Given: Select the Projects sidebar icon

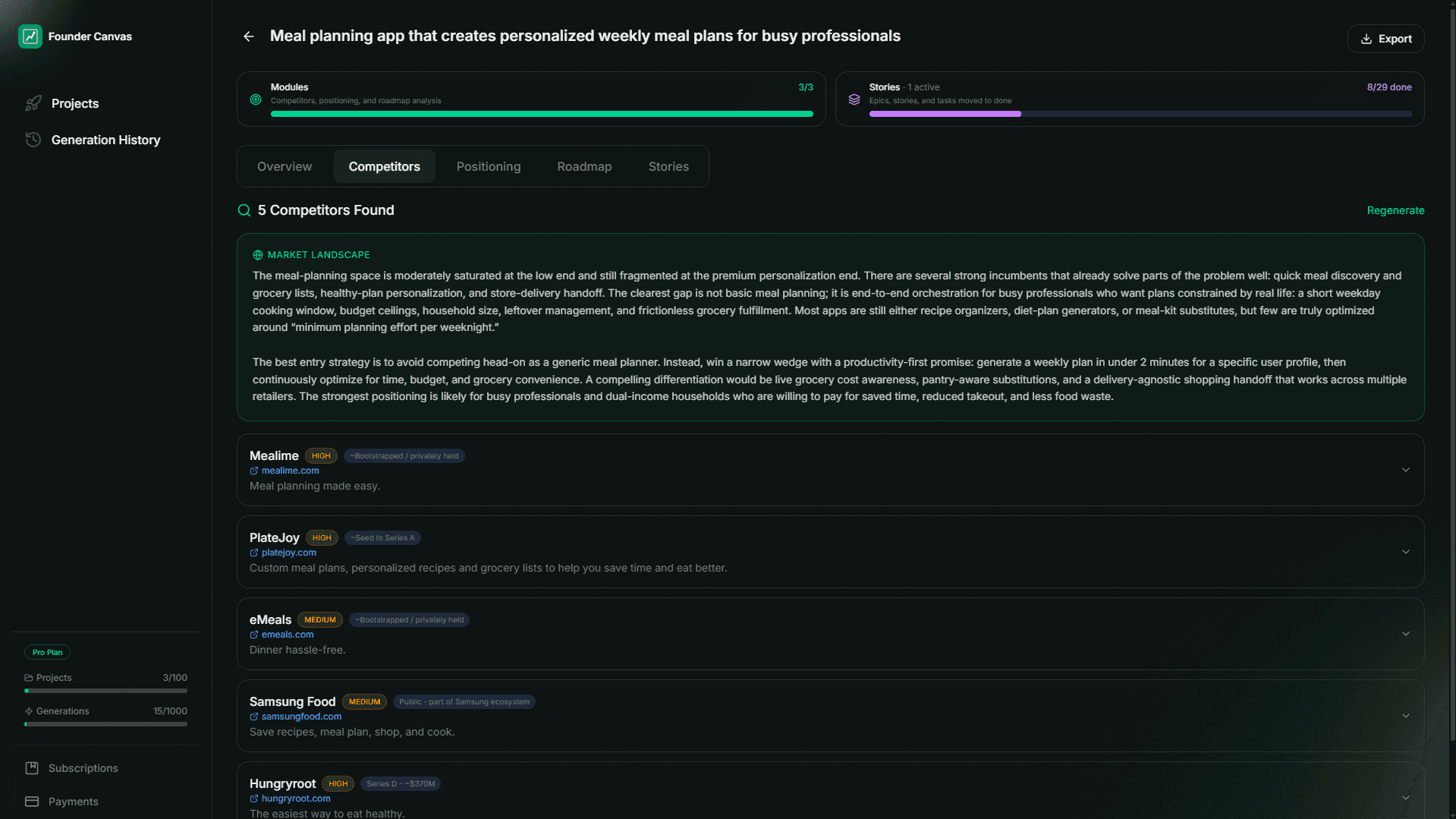Looking at the screenshot, I should 33,103.
